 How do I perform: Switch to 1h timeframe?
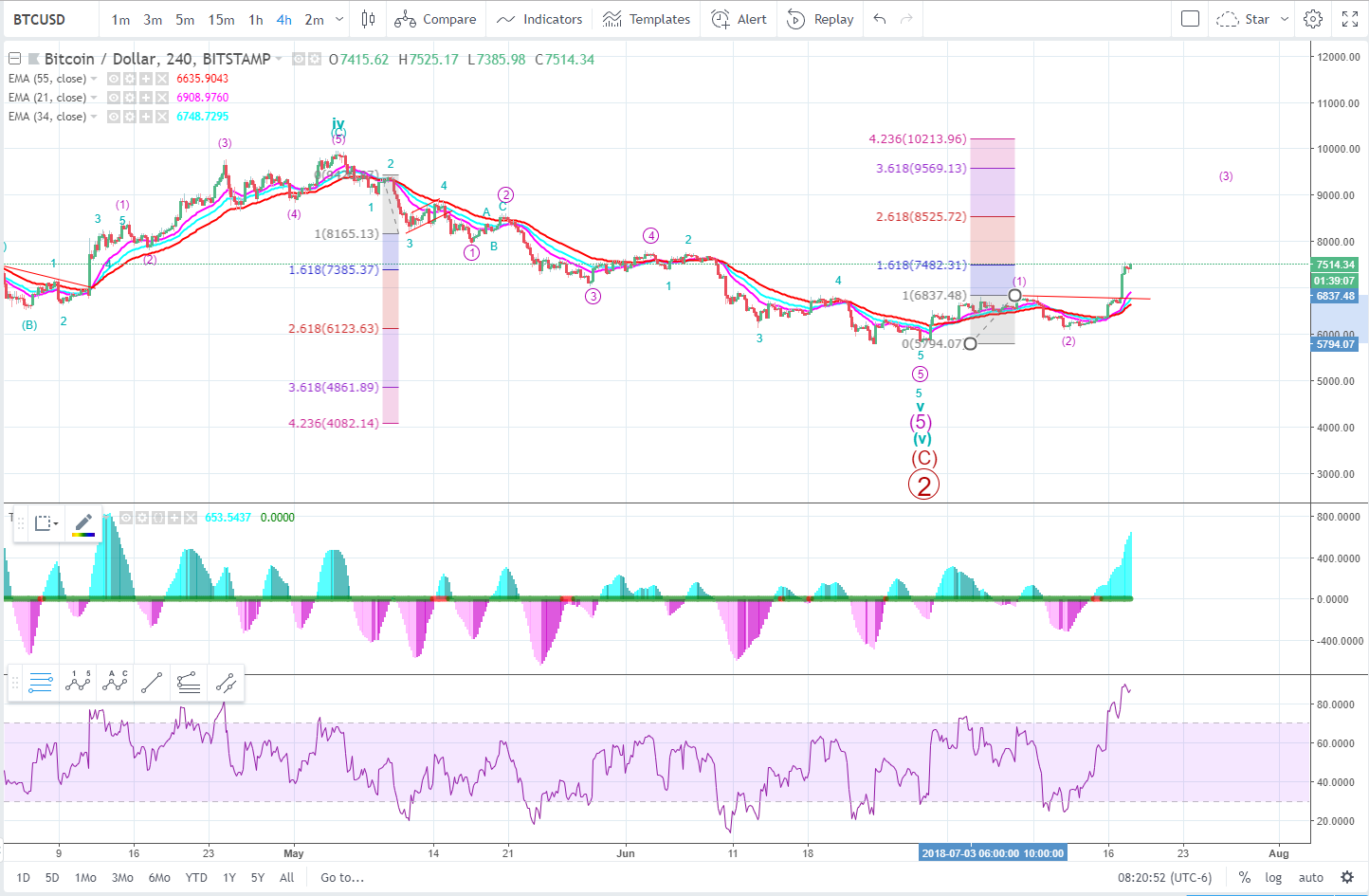[x=256, y=19]
